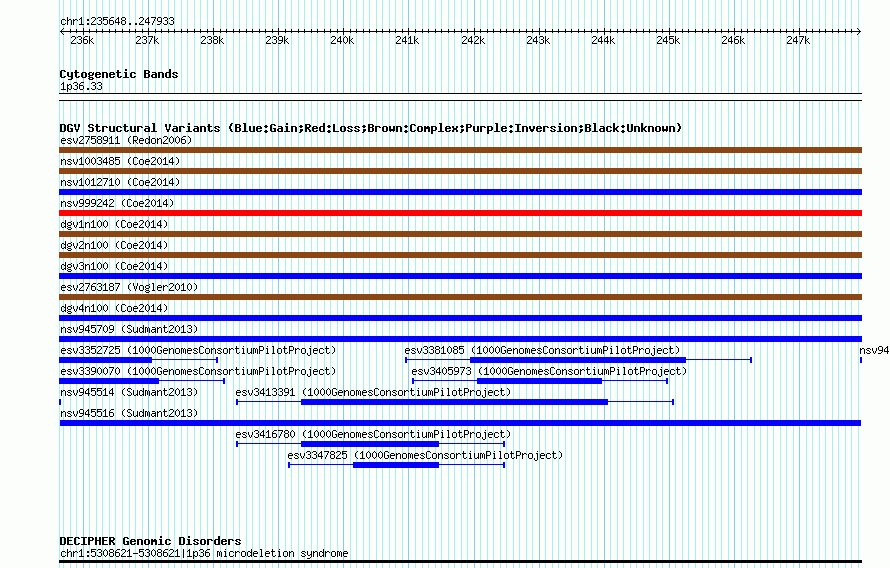The width and height of the screenshot is (890, 568).
Task: Click the 1p36.33 band label
Action: pyautogui.click(x=81, y=86)
